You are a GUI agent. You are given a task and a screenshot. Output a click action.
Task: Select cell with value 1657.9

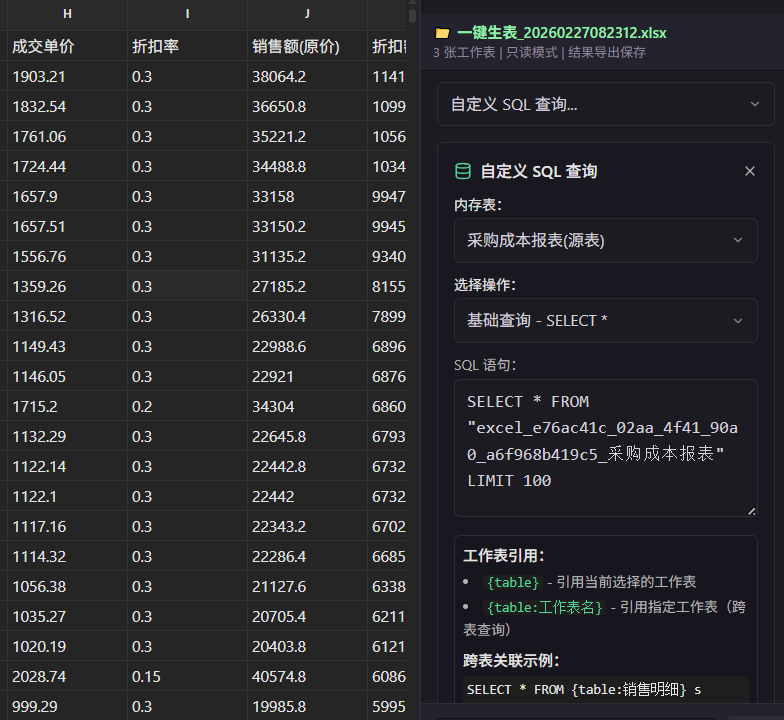(68, 196)
